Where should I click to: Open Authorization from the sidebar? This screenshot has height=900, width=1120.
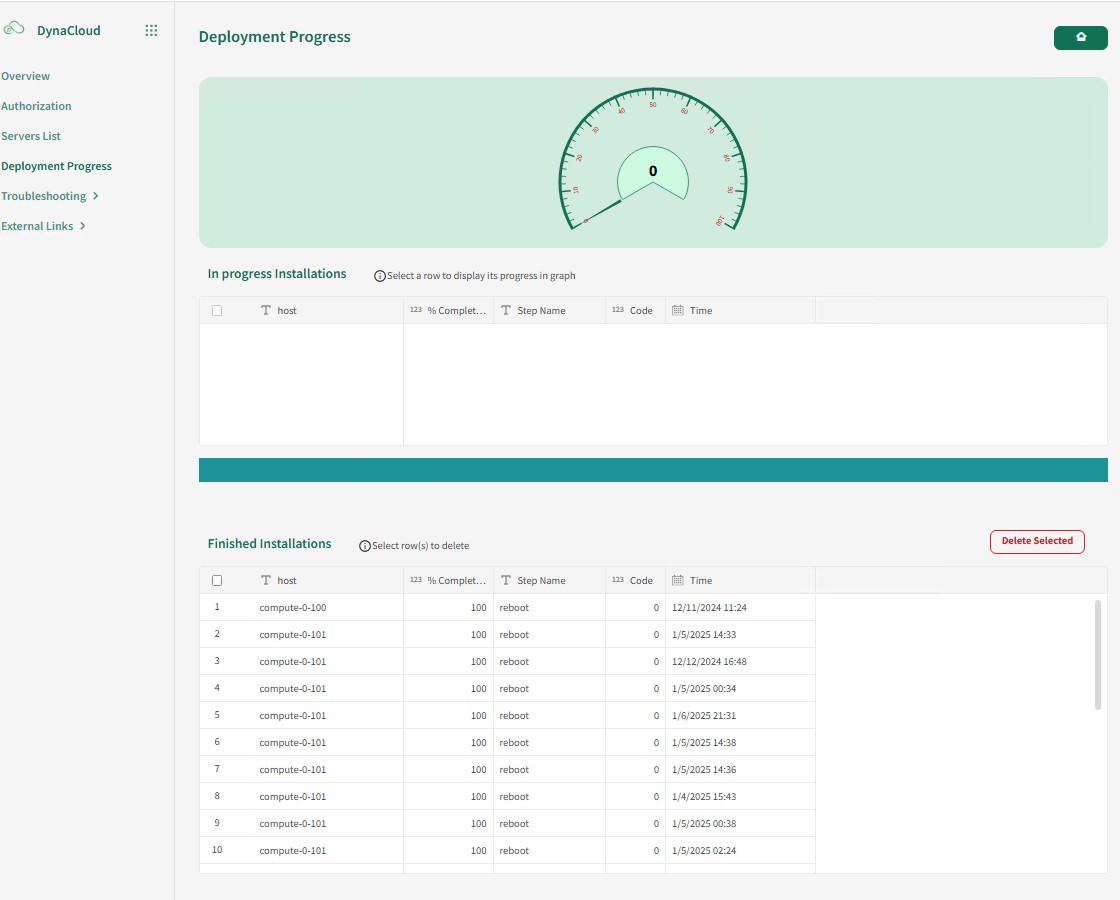pos(36,106)
